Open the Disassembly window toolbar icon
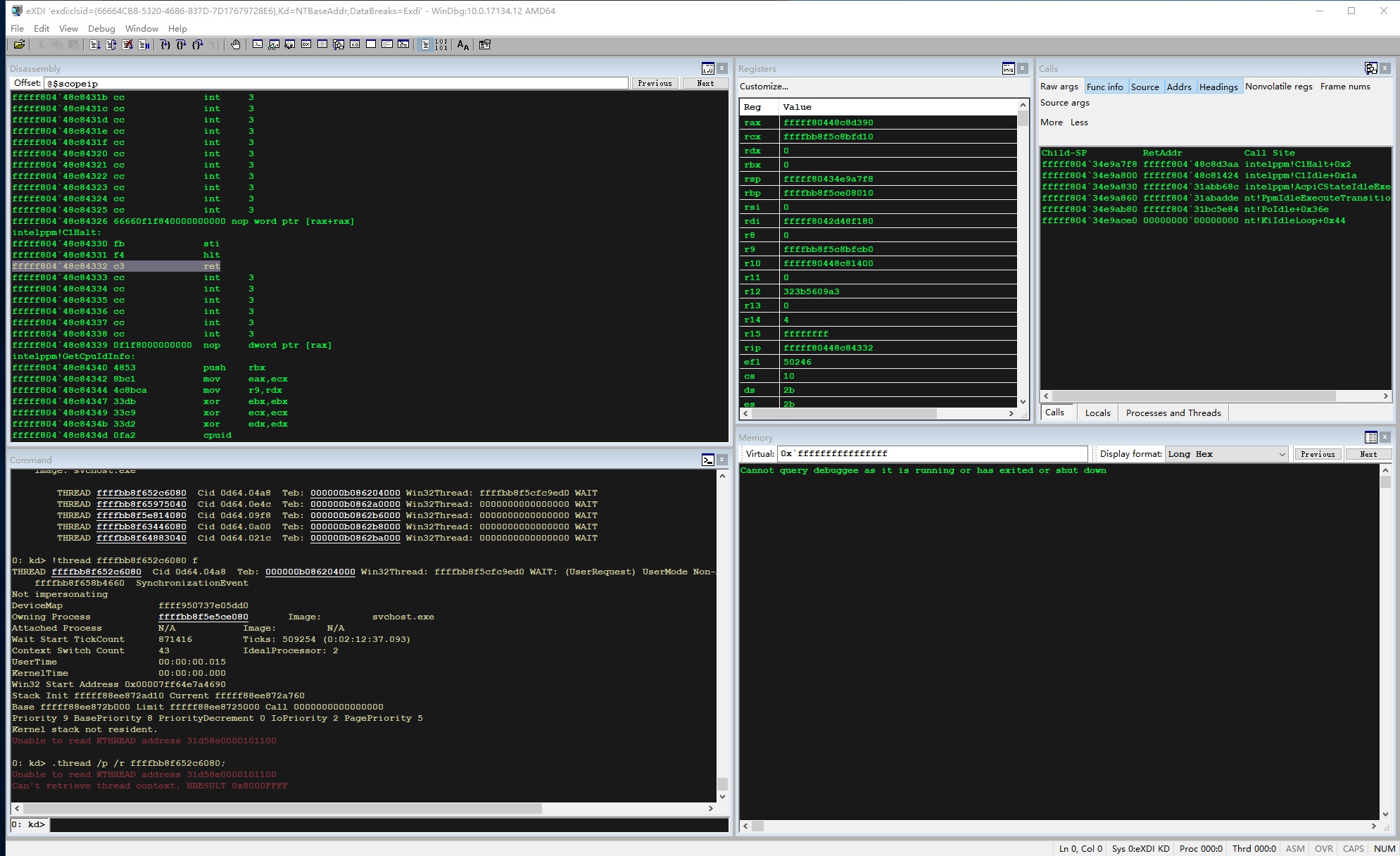1400x856 pixels. pos(355,45)
